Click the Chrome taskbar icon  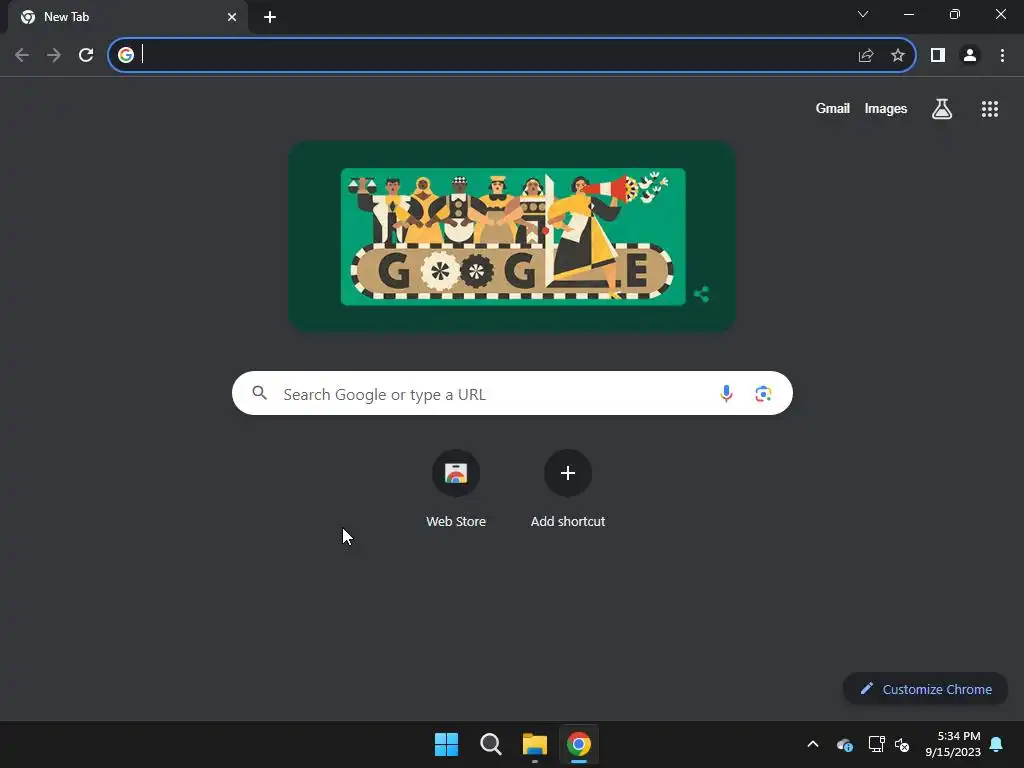pyautogui.click(x=579, y=744)
